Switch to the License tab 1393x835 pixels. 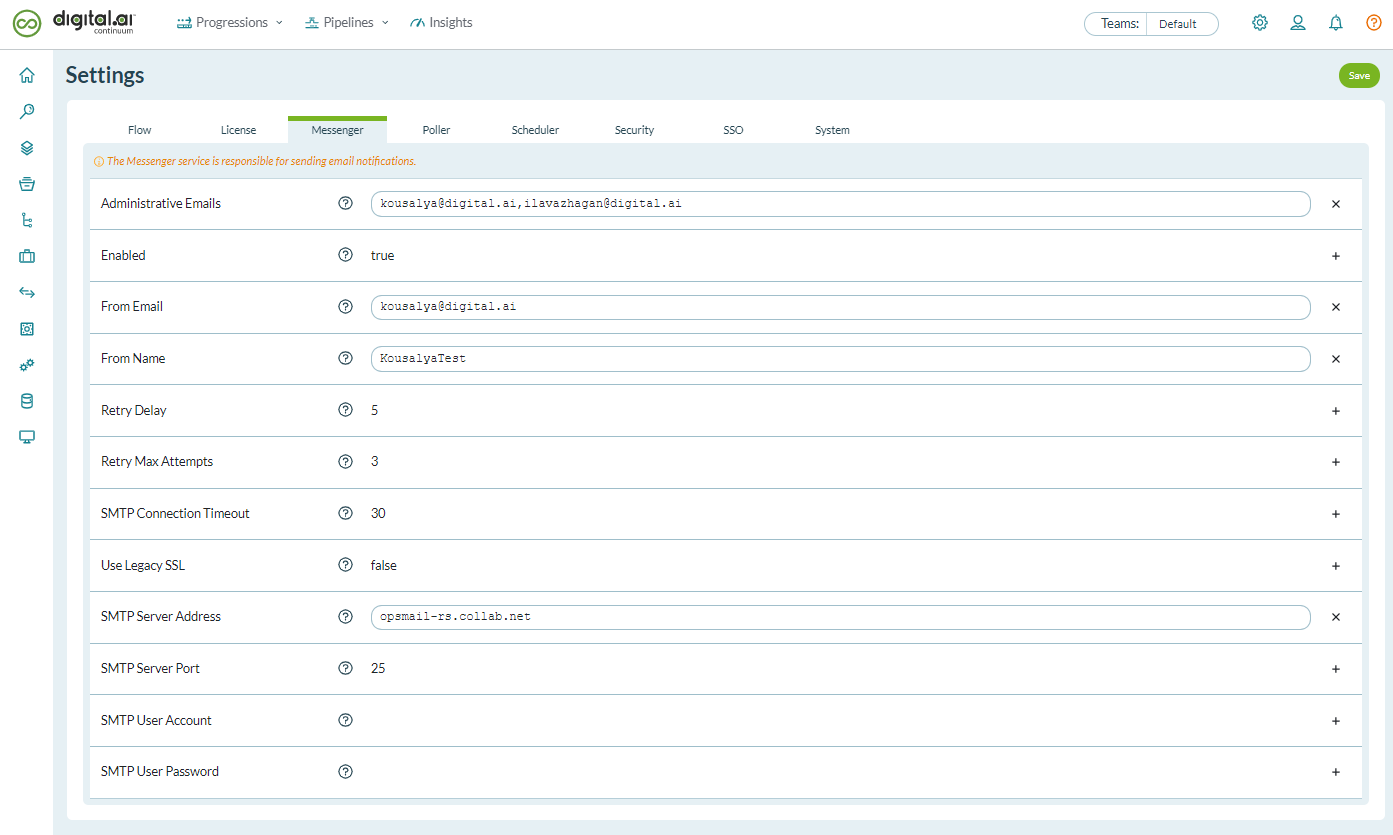click(x=238, y=130)
